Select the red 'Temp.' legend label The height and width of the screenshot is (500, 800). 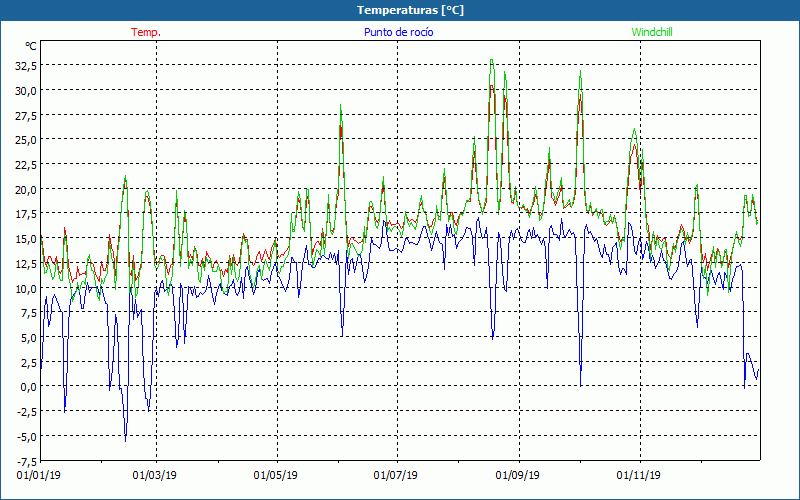pos(146,32)
